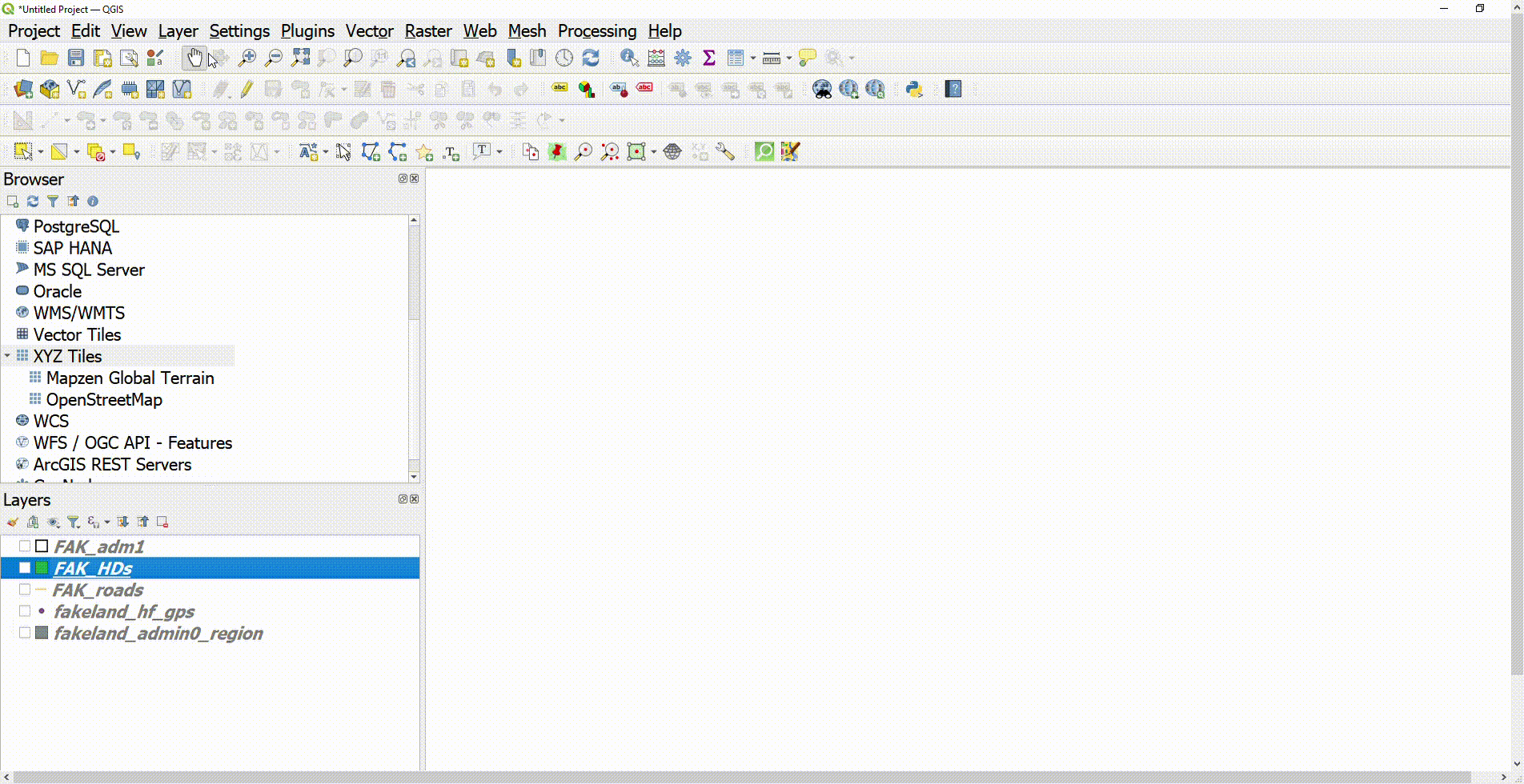Open the Processing menu
This screenshot has width=1524, height=784.
click(597, 31)
